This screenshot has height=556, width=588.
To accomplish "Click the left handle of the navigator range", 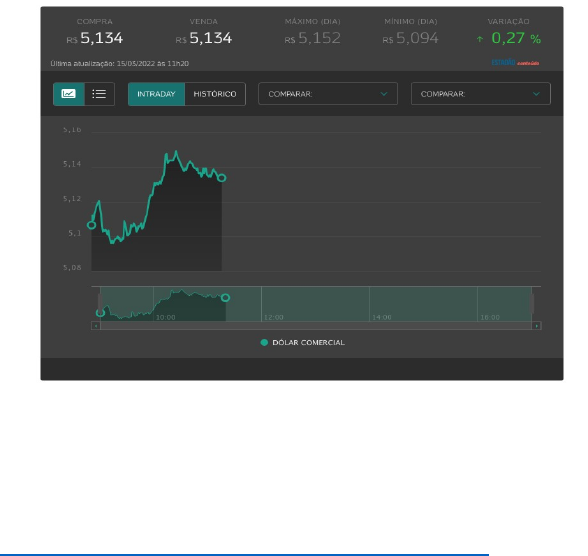I will (x=100, y=304).
